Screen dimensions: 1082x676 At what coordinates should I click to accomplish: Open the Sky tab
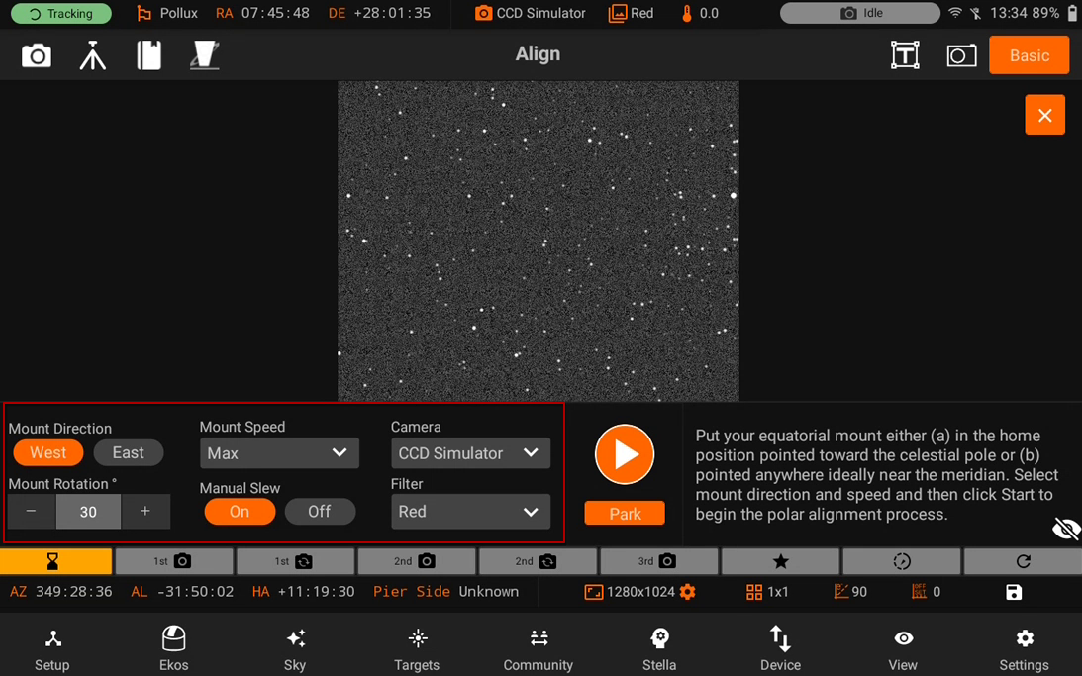tap(295, 650)
